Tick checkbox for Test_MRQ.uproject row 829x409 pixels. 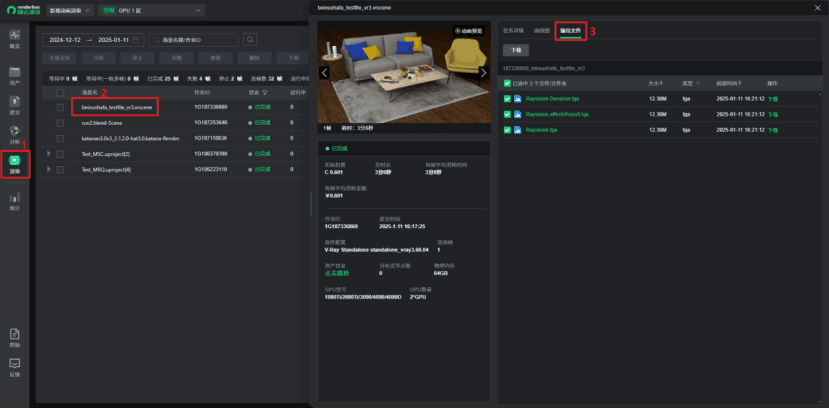click(x=60, y=170)
